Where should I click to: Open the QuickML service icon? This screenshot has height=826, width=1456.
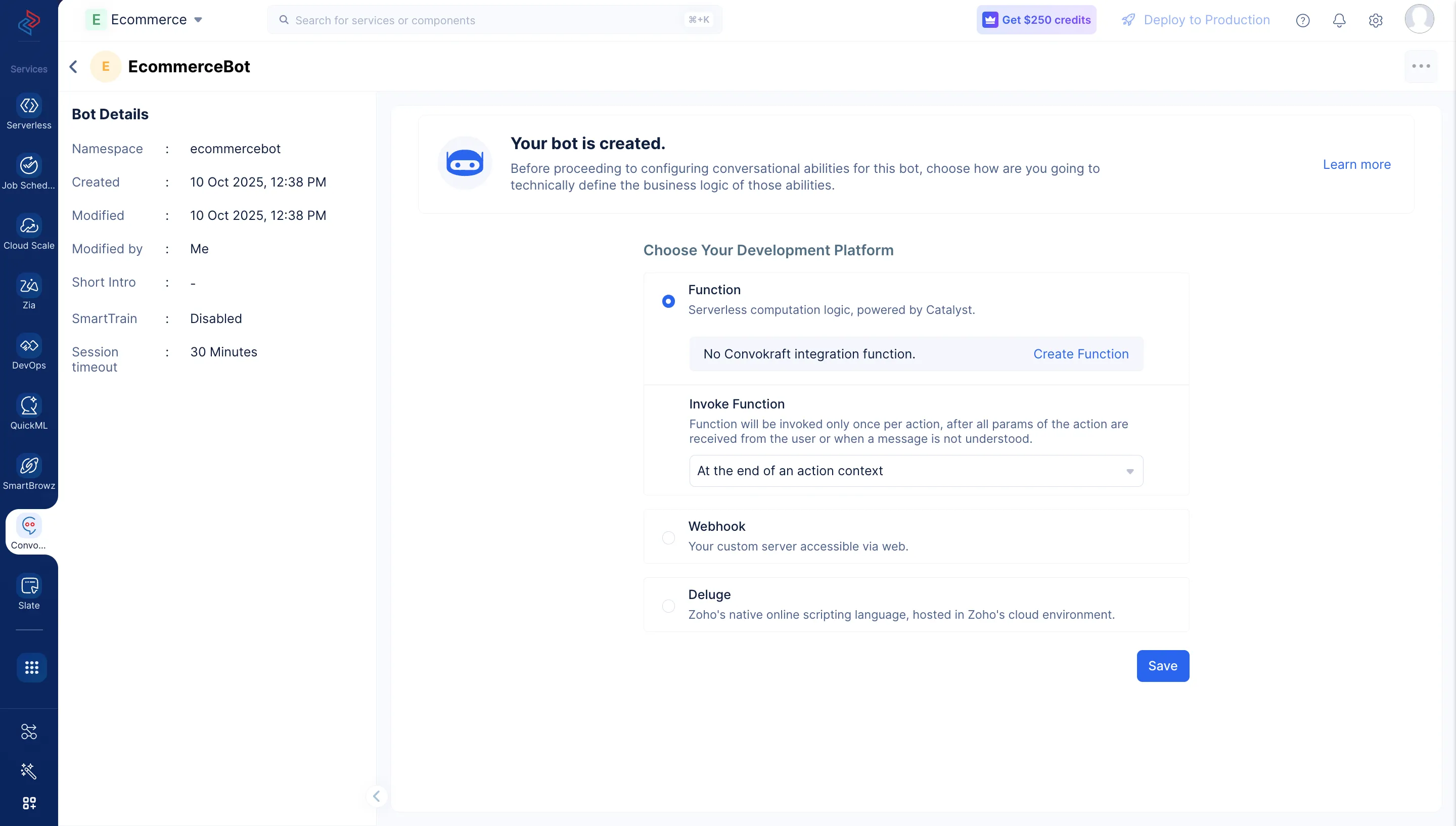pos(29,406)
